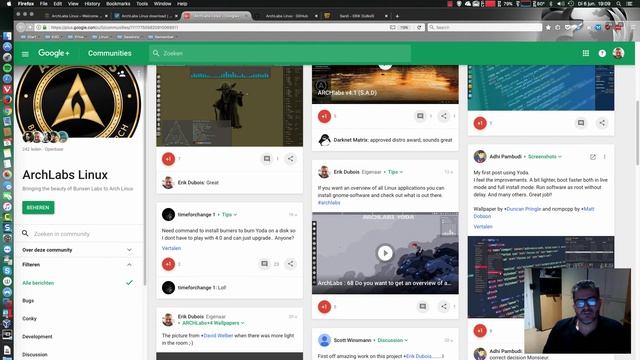Filter posts by Conky
The width and height of the screenshot is (640, 360).
29,319
